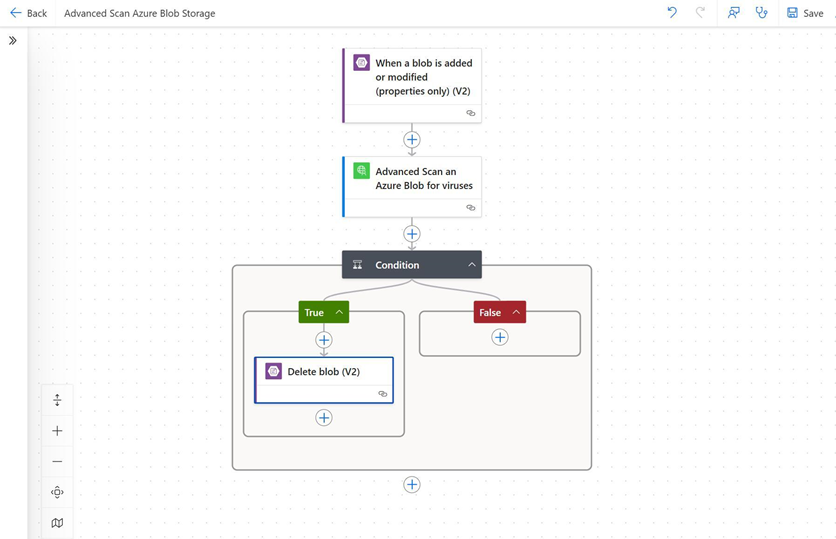Redo the last change
The width and height of the screenshot is (836, 539).
(700, 12)
